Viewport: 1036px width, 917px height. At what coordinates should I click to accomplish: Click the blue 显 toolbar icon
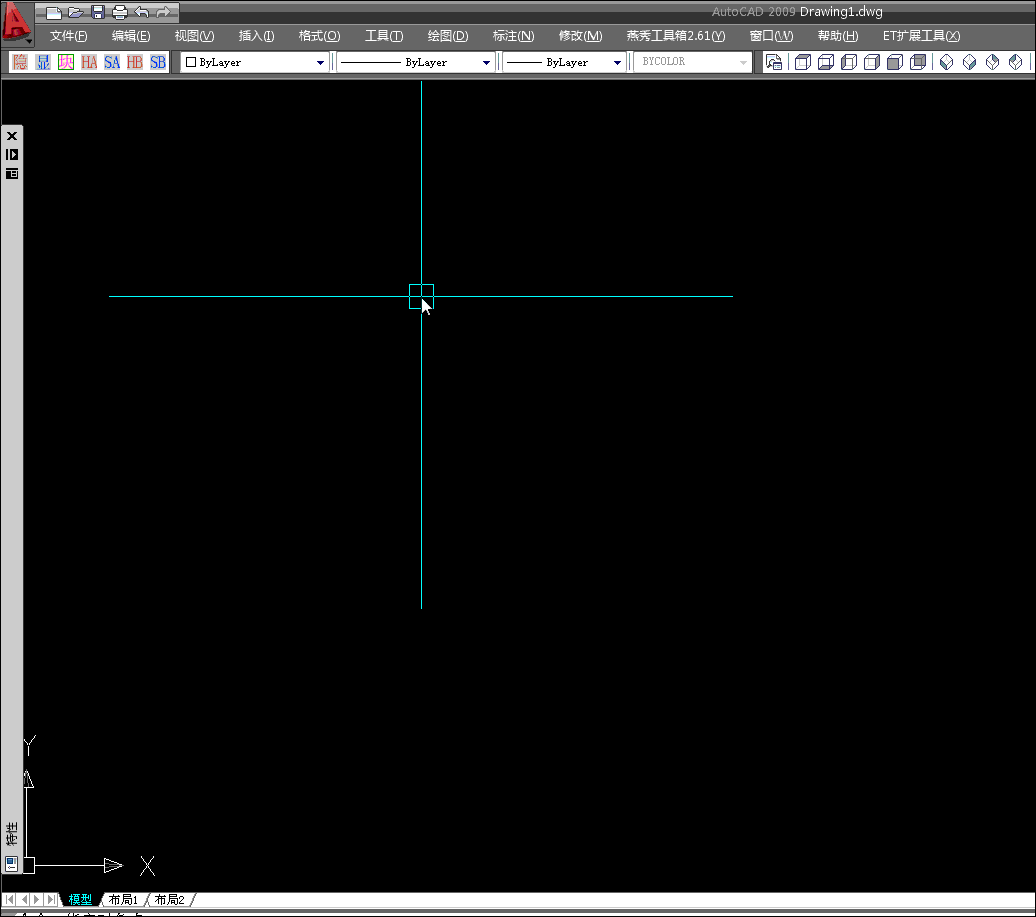pos(43,62)
